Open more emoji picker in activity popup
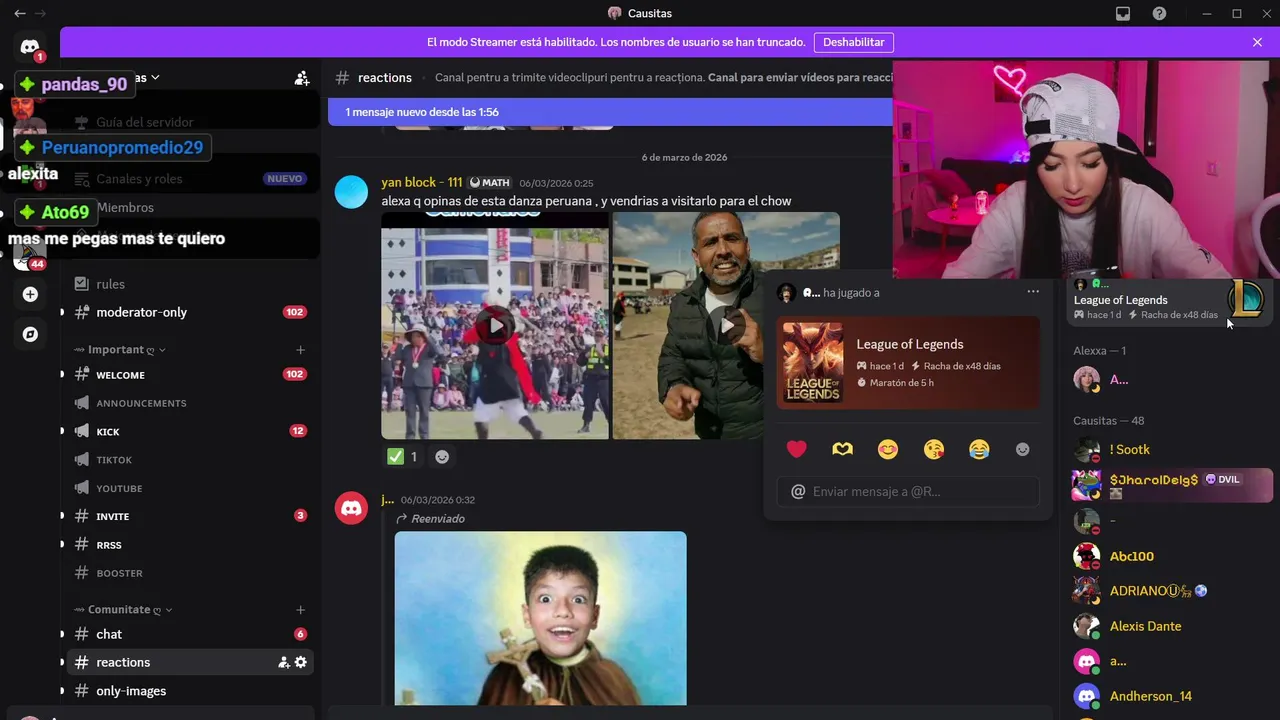Viewport: 1280px width, 720px height. tap(1022, 450)
